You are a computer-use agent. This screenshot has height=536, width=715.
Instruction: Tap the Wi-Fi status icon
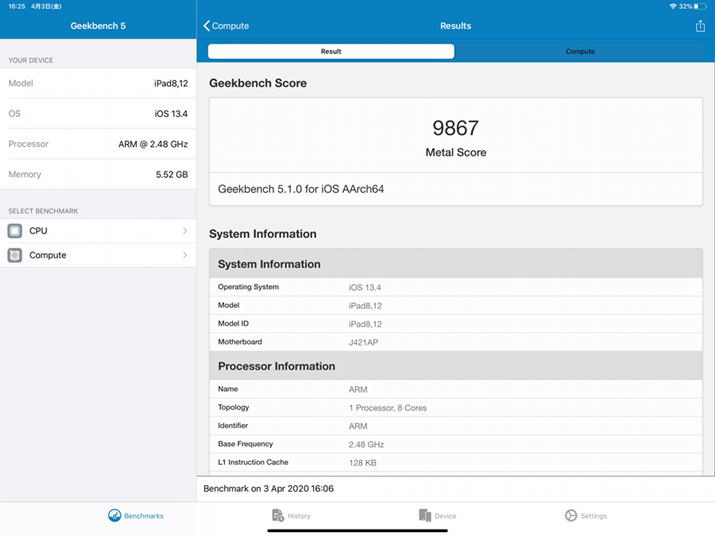tap(673, 6)
